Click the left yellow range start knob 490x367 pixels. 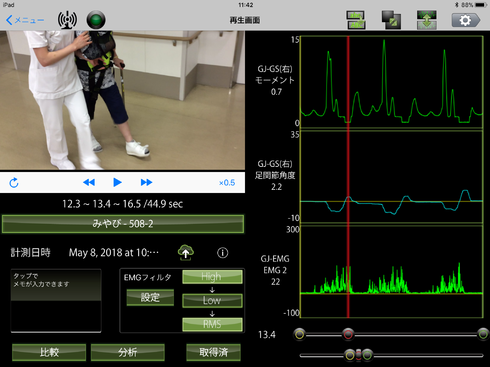tap(299, 334)
